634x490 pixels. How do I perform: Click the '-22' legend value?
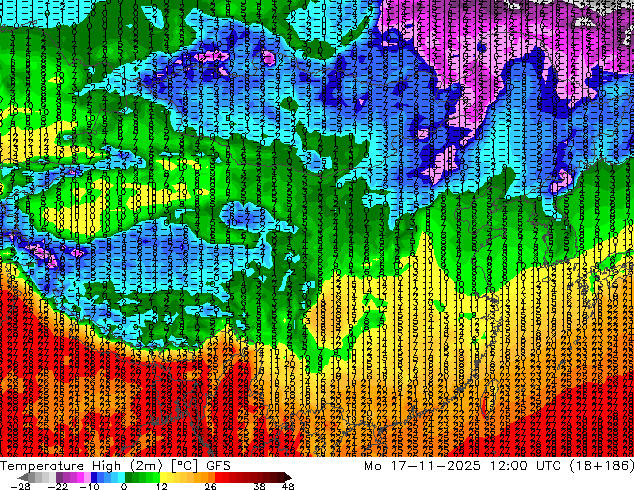[57, 486]
